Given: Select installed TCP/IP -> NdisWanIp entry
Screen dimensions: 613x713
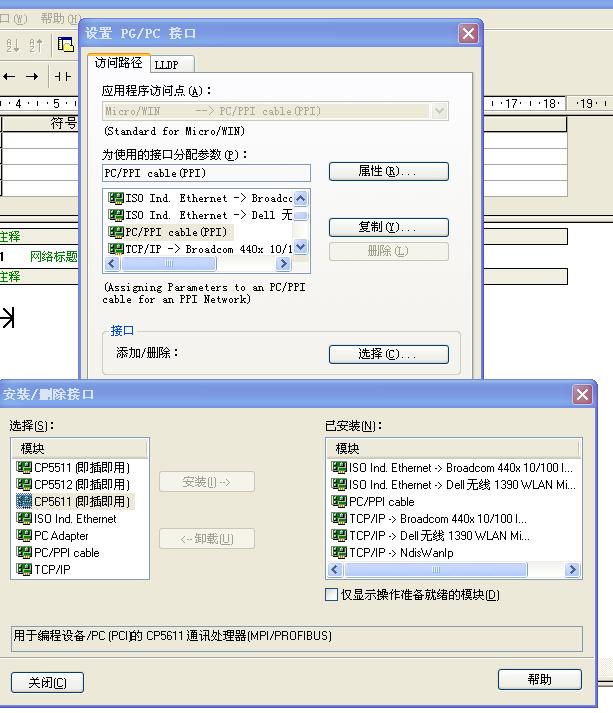Looking at the screenshot, I should pos(400,553).
